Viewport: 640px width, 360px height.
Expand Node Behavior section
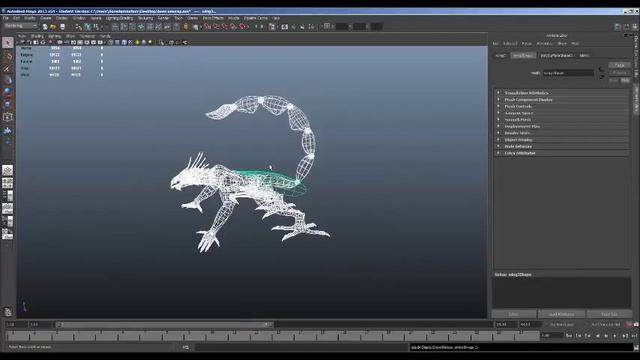tap(561, 147)
